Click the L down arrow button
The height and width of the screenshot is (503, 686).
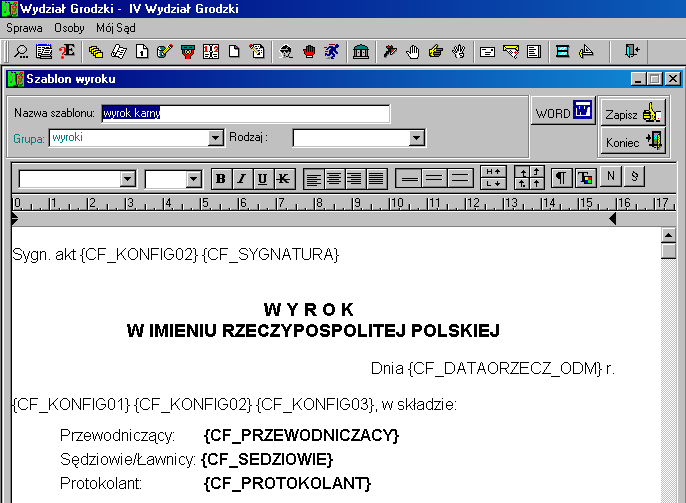coord(494,184)
